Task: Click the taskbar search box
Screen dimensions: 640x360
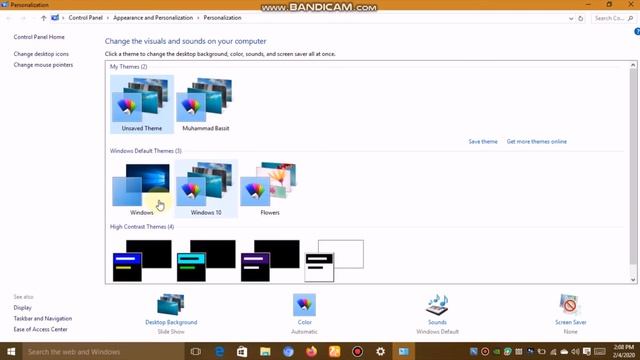Action: click(x=103, y=351)
